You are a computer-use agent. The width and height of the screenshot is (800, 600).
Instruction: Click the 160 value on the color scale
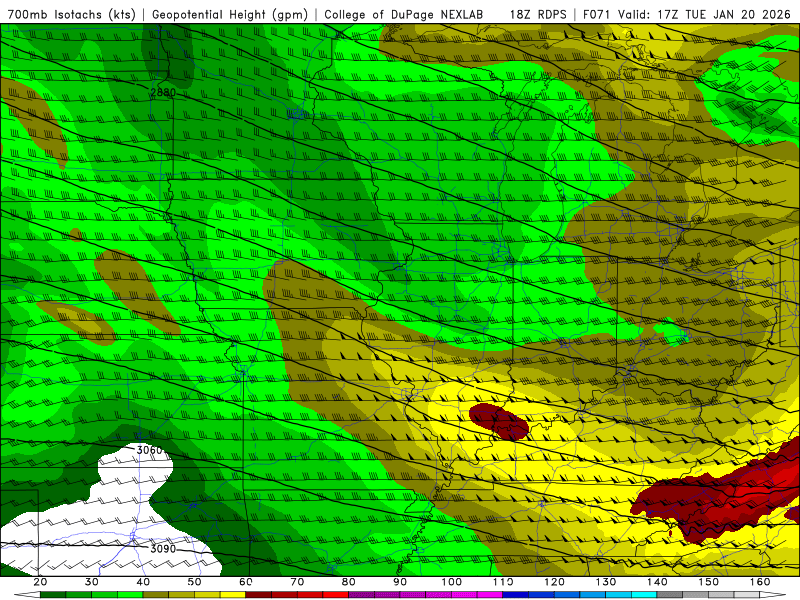(760, 582)
